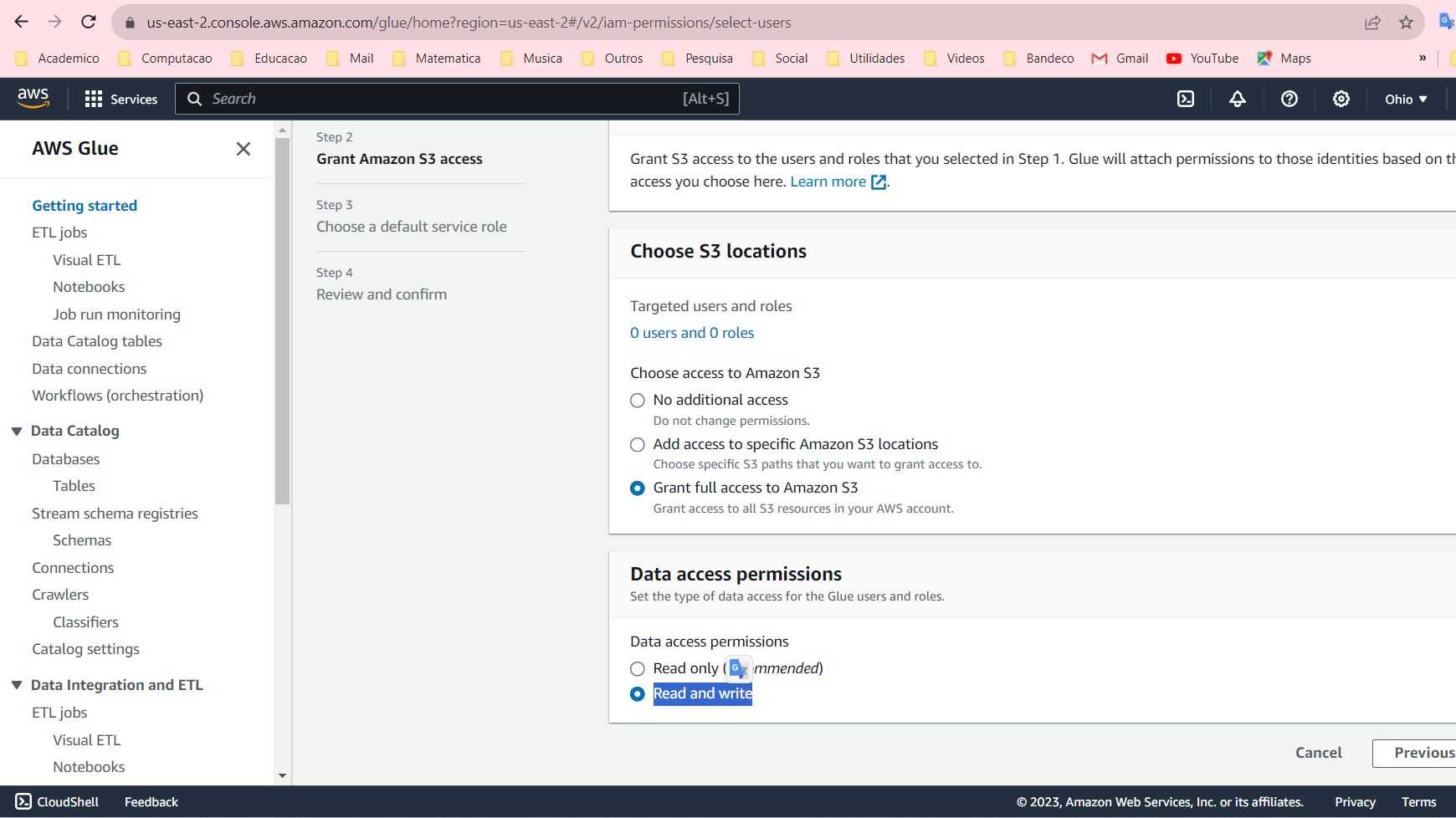Select the No additional access option

638,401
